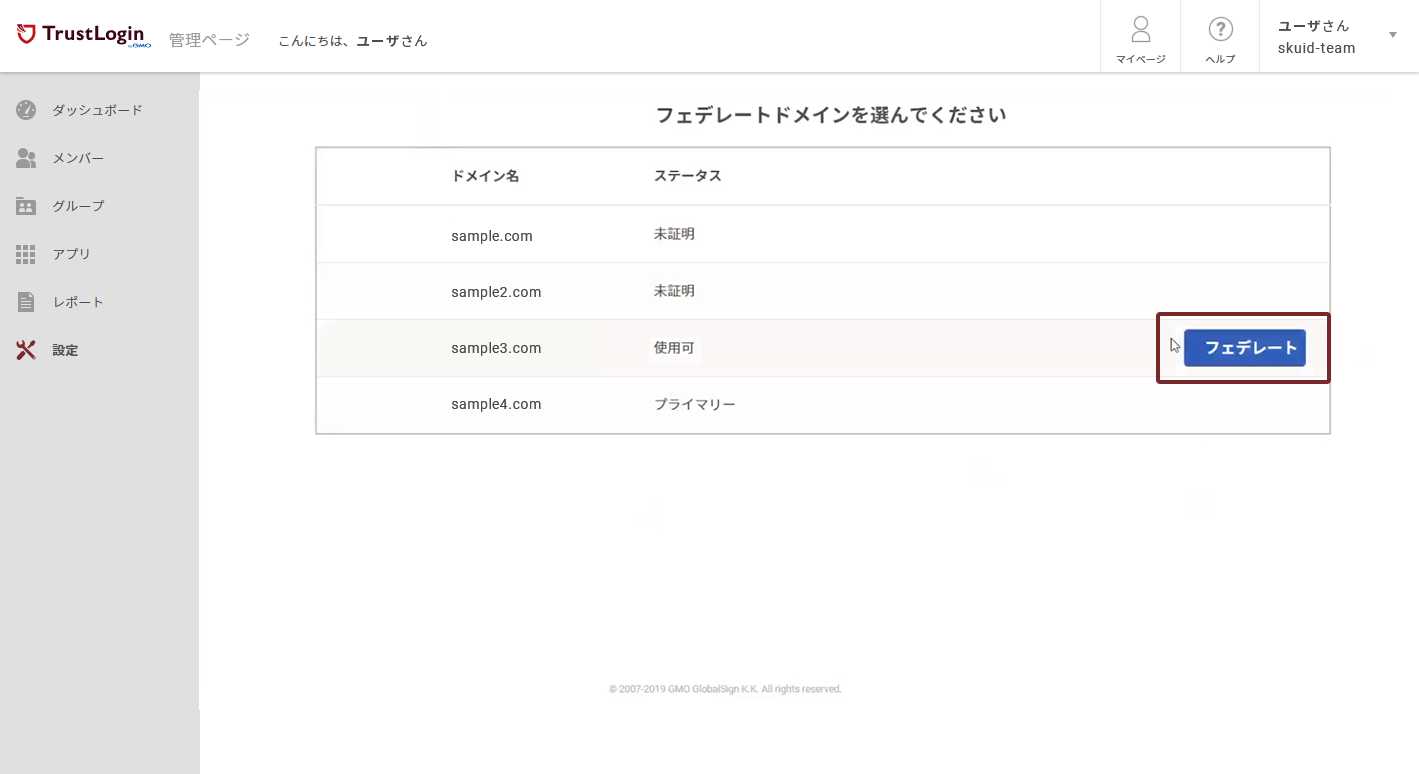
Task: Click the Reports document icon
Action: [26, 302]
